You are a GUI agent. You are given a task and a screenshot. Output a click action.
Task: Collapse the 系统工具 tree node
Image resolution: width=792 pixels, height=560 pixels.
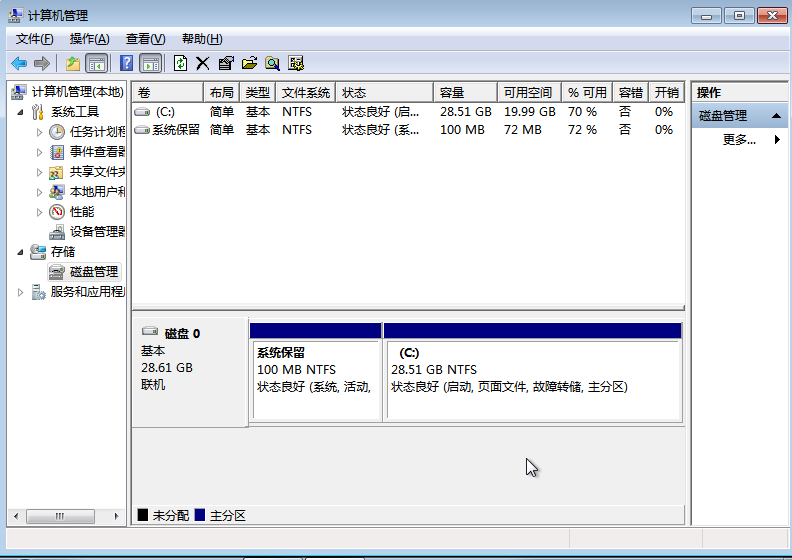pyautogui.click(x=20, y=112)
